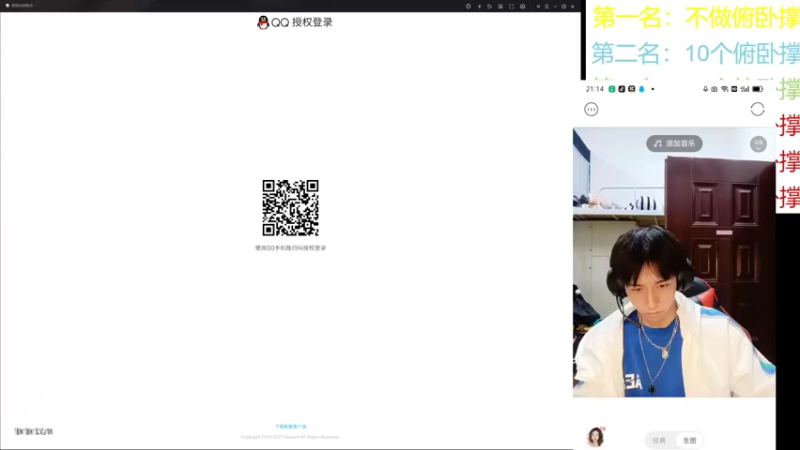
Task: Tap the circular camera flip icon
Action: point(757,109)
